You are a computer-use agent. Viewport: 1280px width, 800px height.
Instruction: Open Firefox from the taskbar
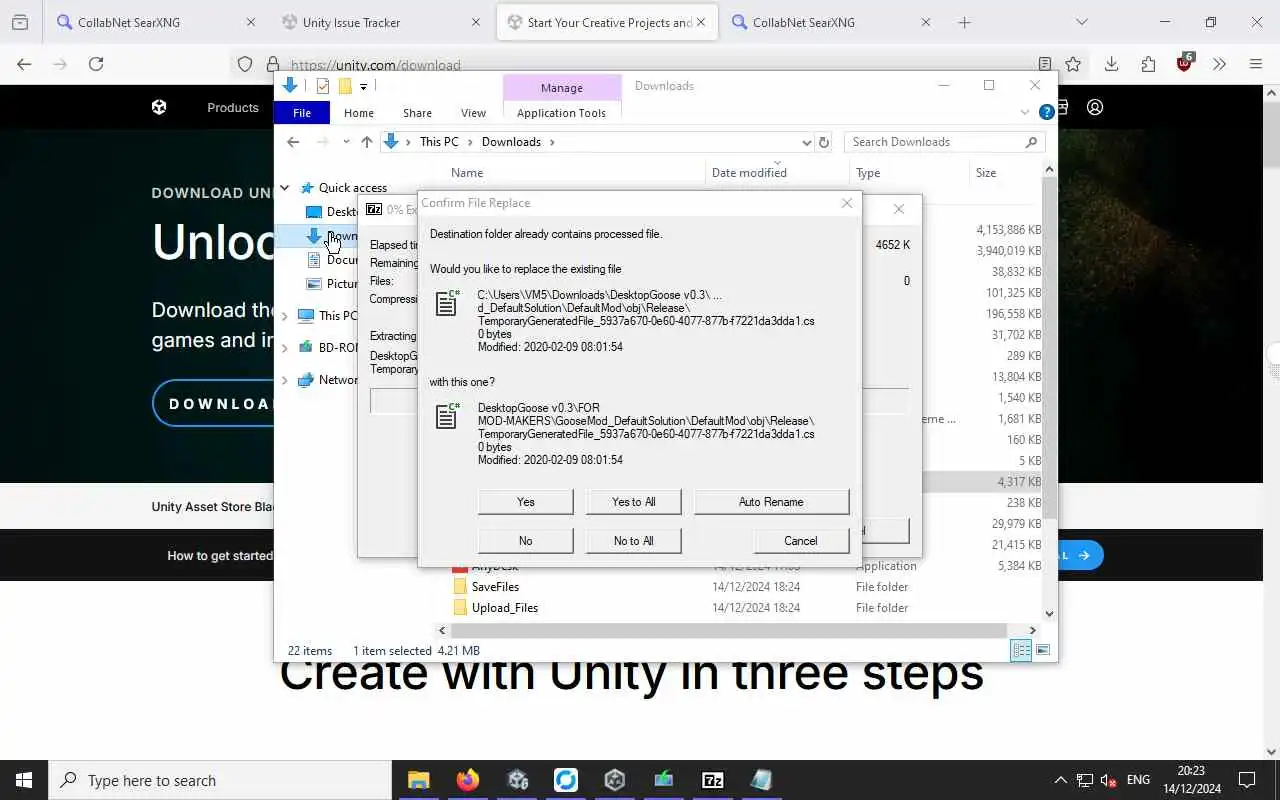pyautogui.click(x=467, y=780)
